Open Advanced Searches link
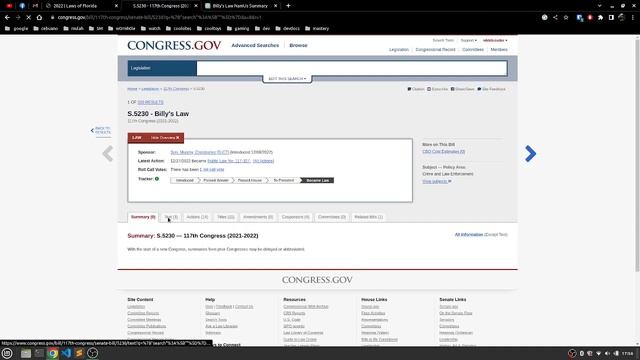The width and height of the screenshot is (640, 360). pos(255,45)
